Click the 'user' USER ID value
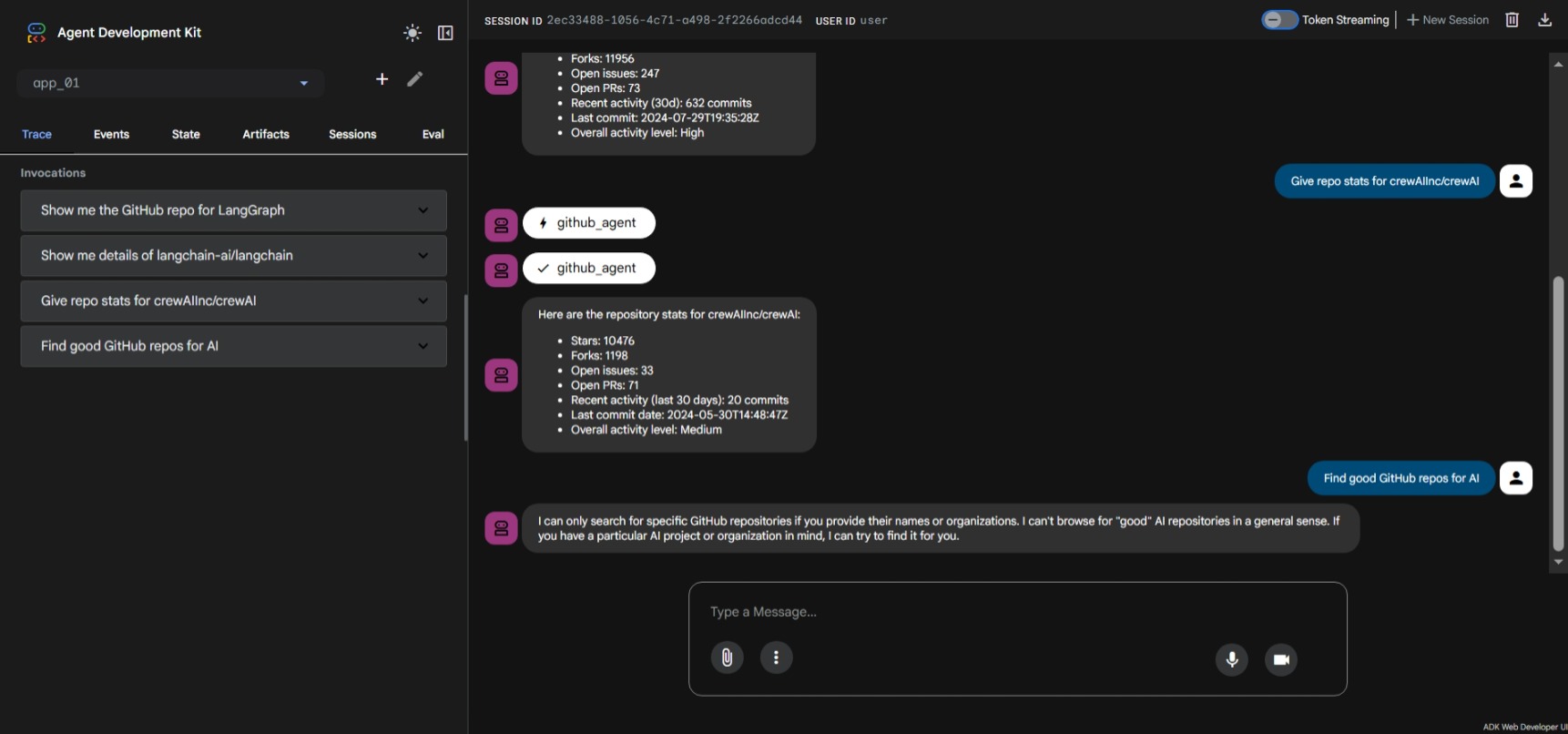Screen dimensions: 1568x734 pos(873,20)
